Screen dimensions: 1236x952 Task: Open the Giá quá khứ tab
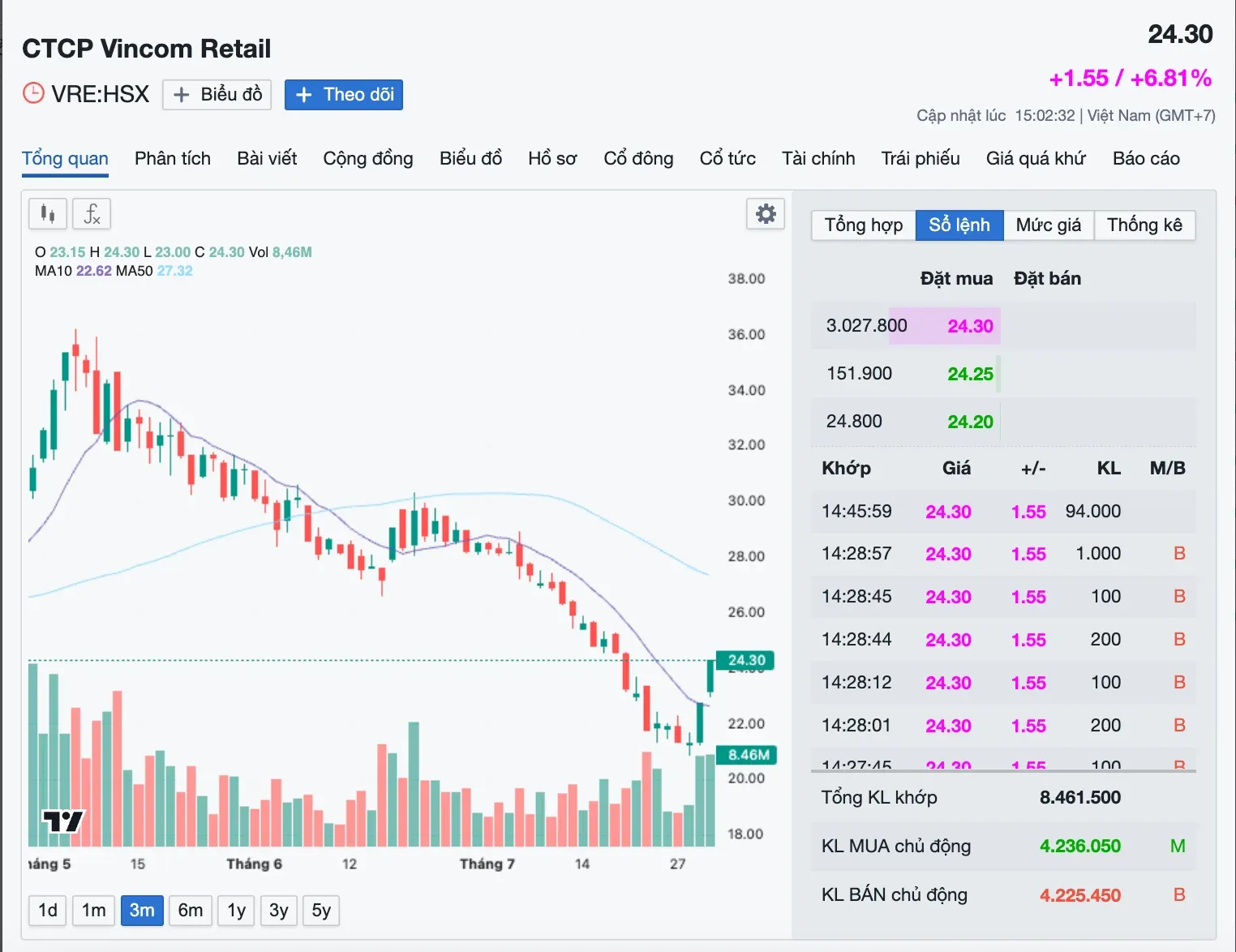click(x=1036, y=158)
